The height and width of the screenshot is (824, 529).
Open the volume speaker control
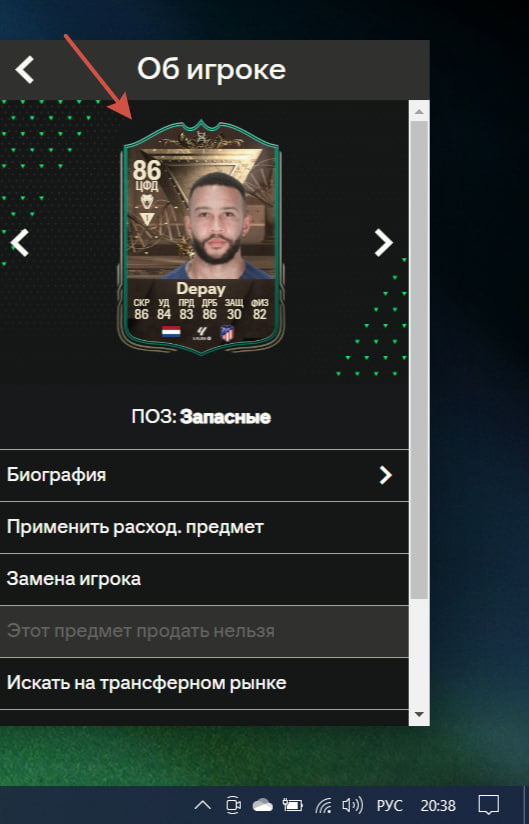coord(352,805)
